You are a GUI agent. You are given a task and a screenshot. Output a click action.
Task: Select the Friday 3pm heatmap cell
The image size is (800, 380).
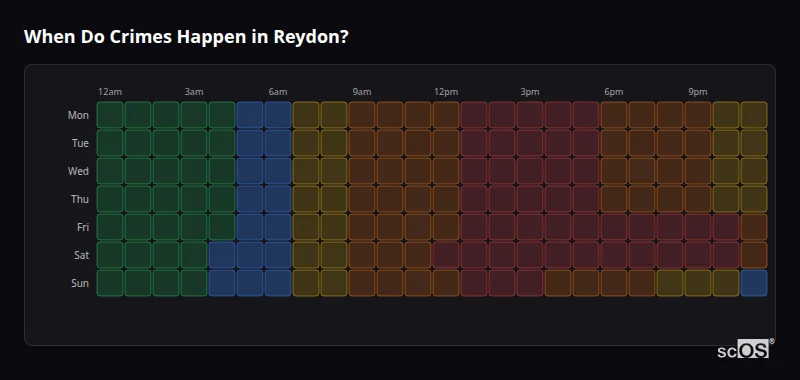pos(530,227)
